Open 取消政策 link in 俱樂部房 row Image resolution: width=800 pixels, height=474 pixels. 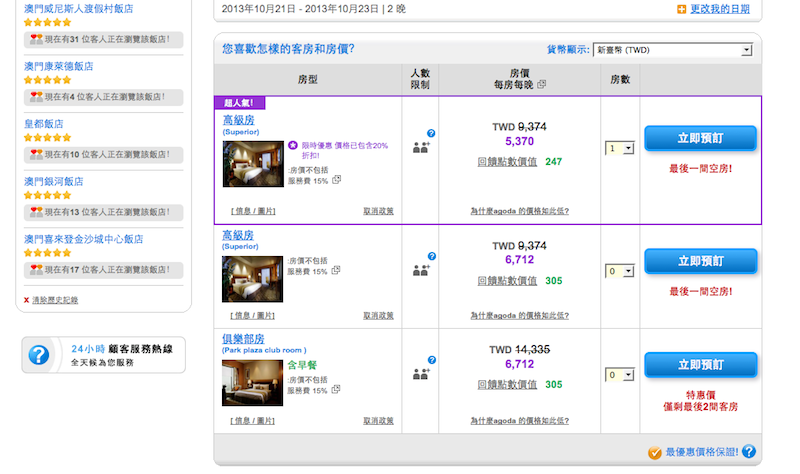[x=378, y=420]
